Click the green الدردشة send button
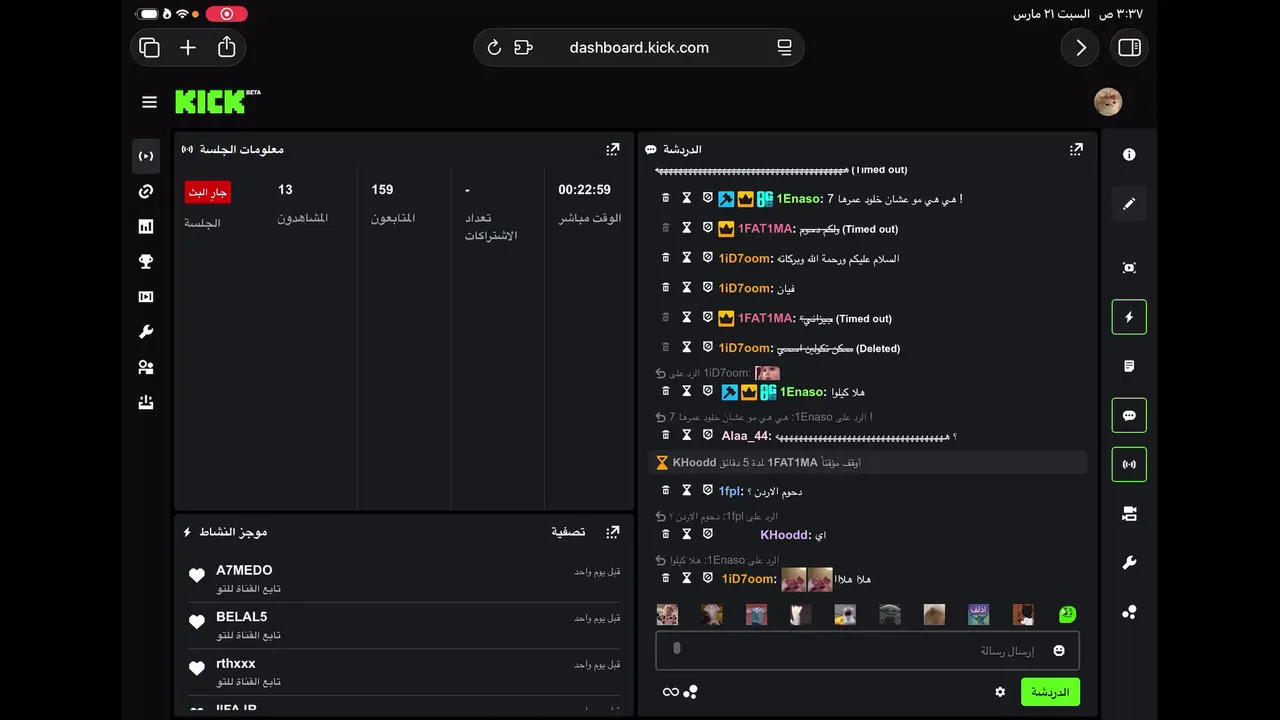The width and height of the screenshot is (1280, 720). click(x=1050, y=692)
